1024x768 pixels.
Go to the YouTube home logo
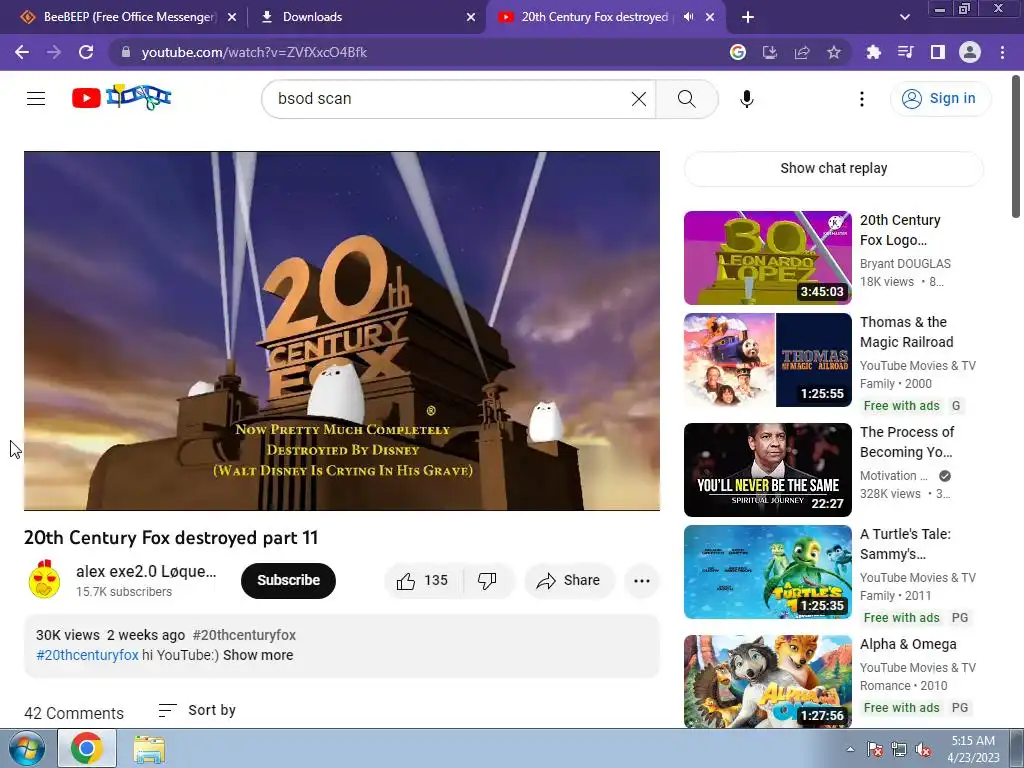pyautogui.click(x=121, y=97)
